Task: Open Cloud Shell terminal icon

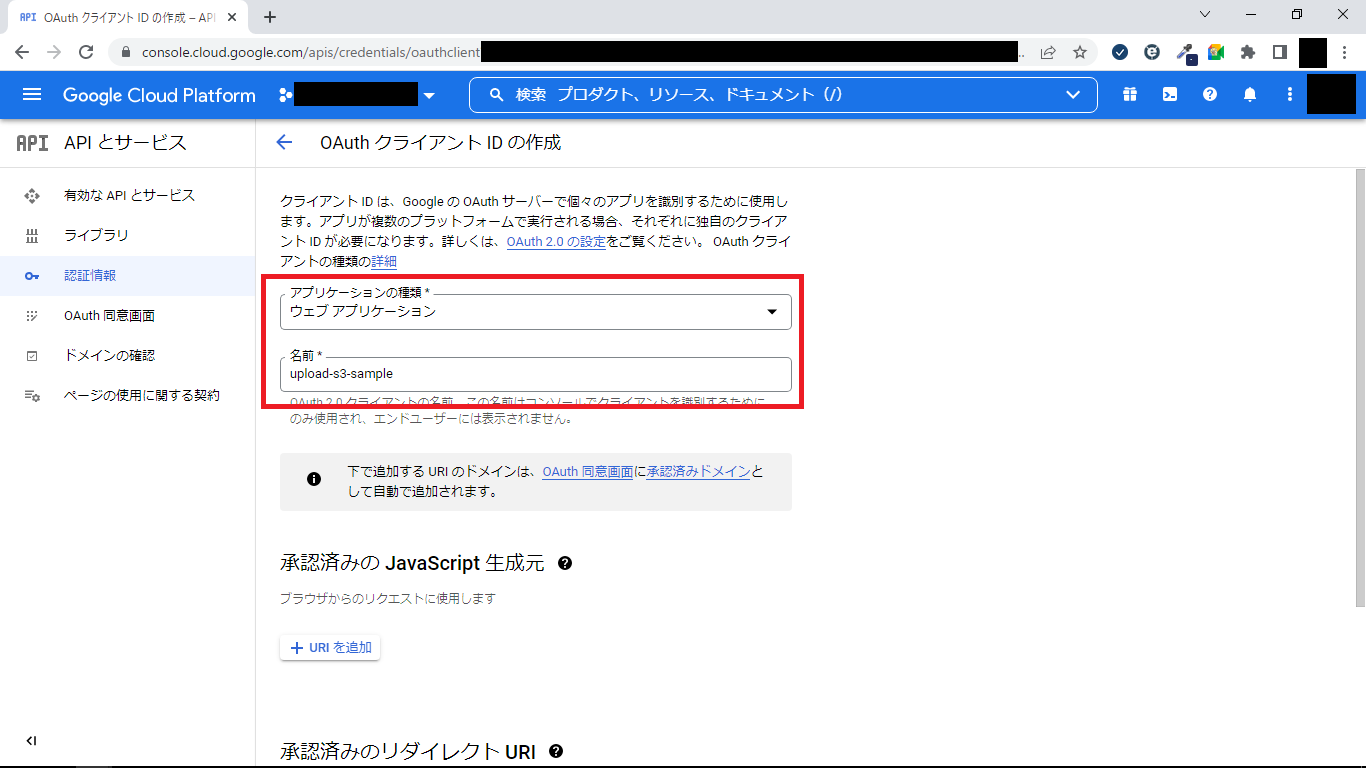Action: click(1169, 95)
